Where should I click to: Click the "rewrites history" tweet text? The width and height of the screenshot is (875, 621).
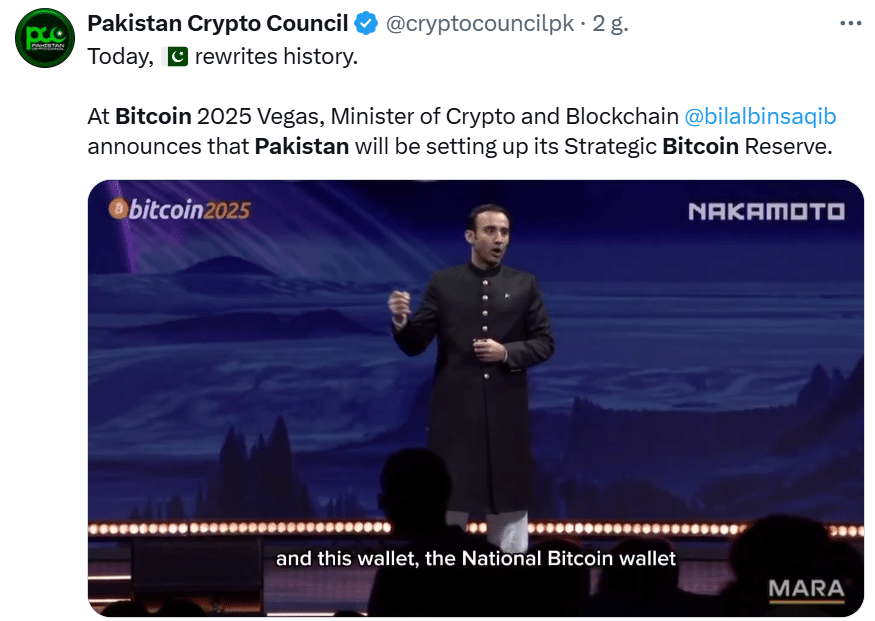pyautogui.click(x=275, y=57)
